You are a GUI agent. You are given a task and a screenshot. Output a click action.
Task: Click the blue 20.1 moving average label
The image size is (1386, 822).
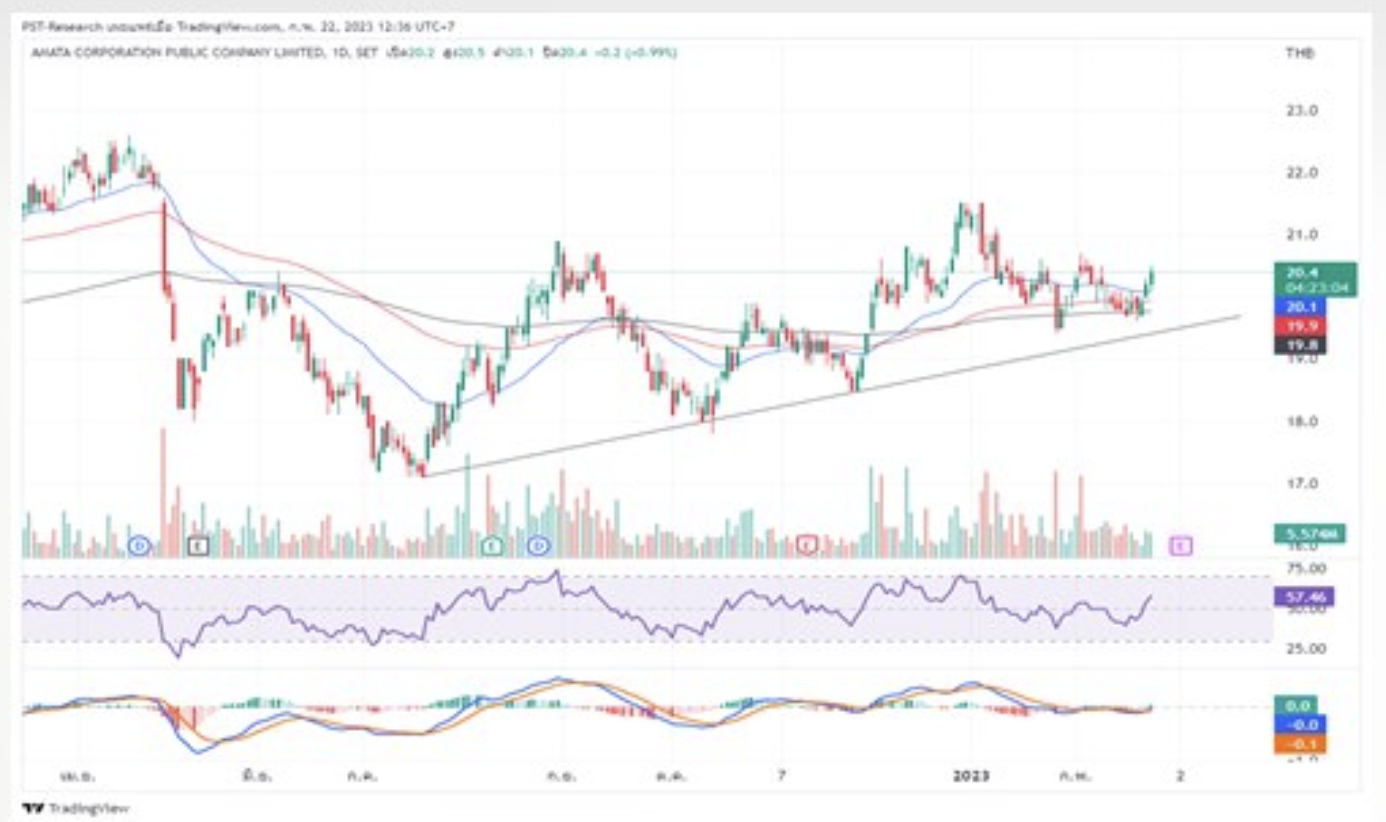1300,306
